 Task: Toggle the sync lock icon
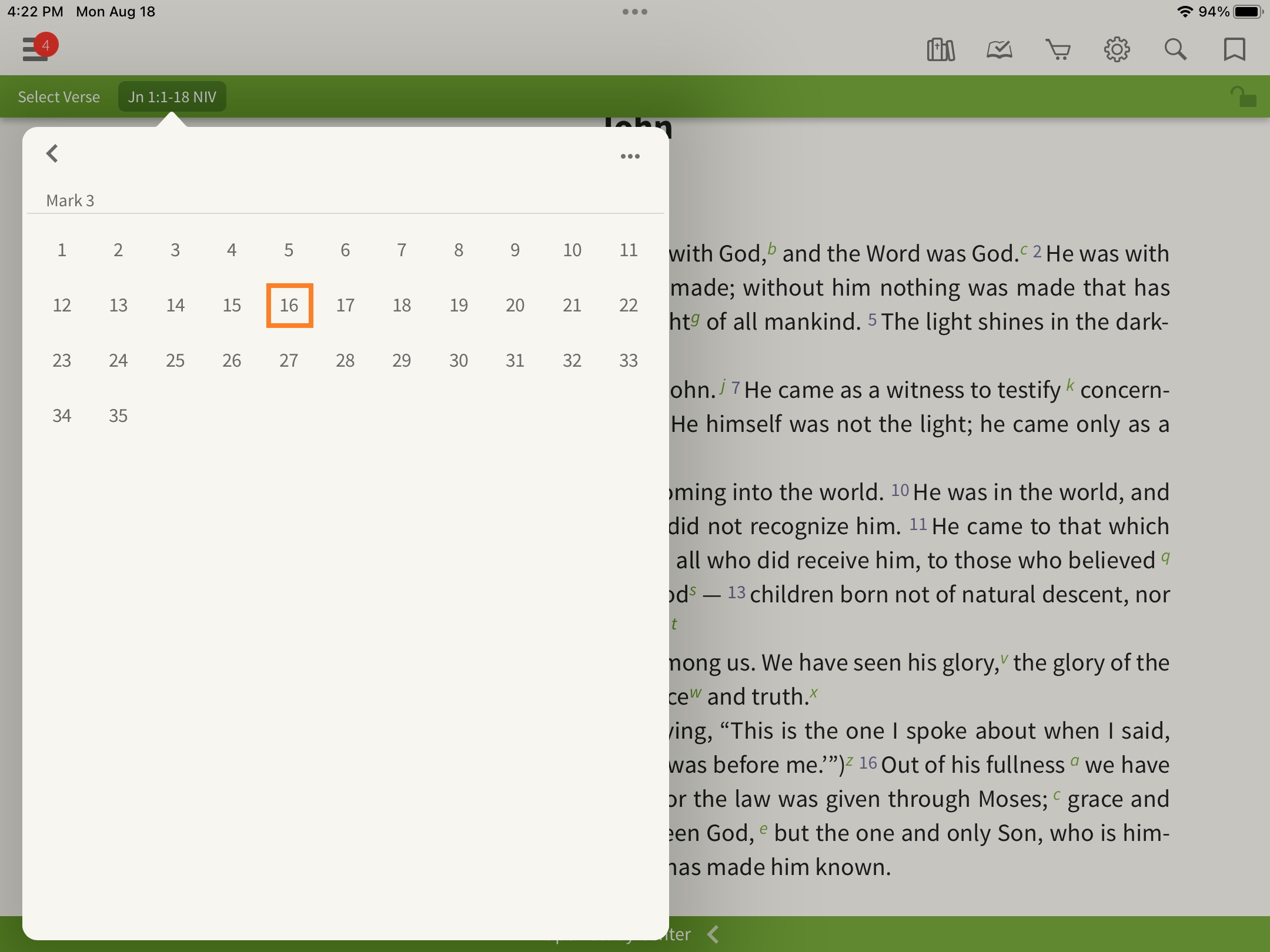point(1243,97)
